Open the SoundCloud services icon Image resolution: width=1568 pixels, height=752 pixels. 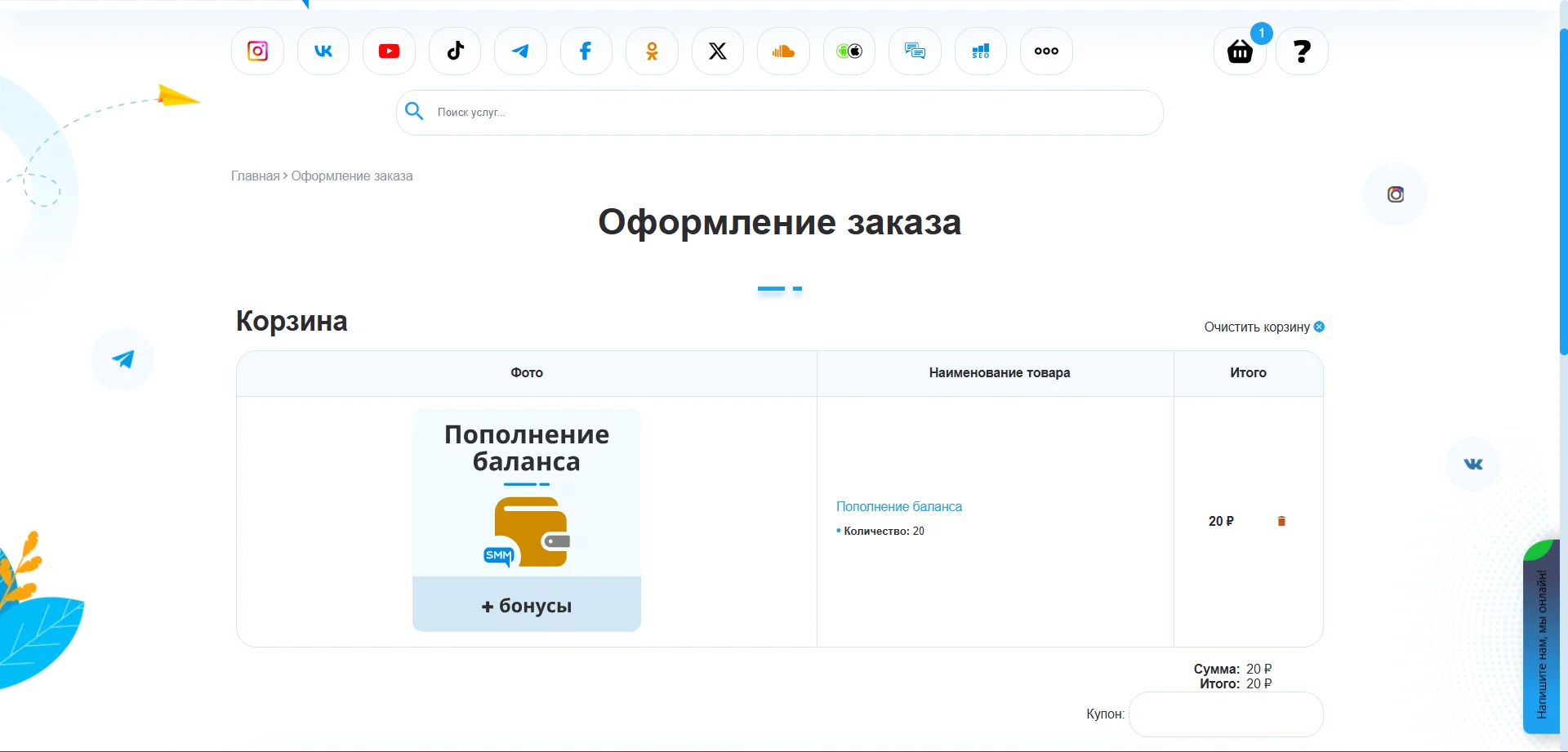(x=783, y=51)
